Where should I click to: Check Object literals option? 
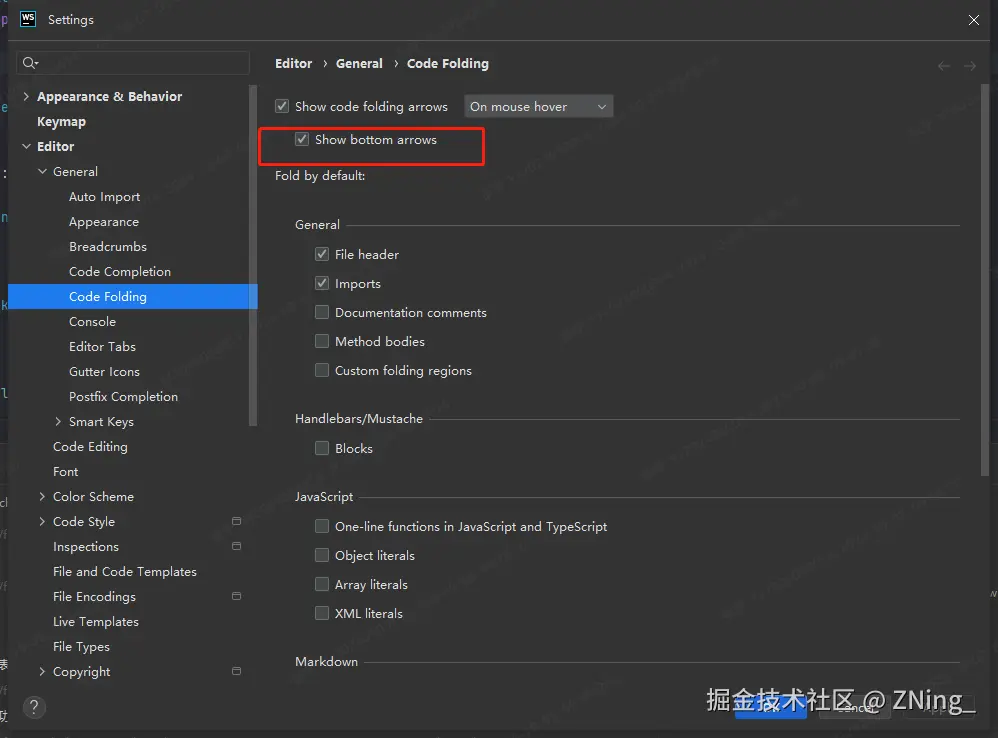322,555
